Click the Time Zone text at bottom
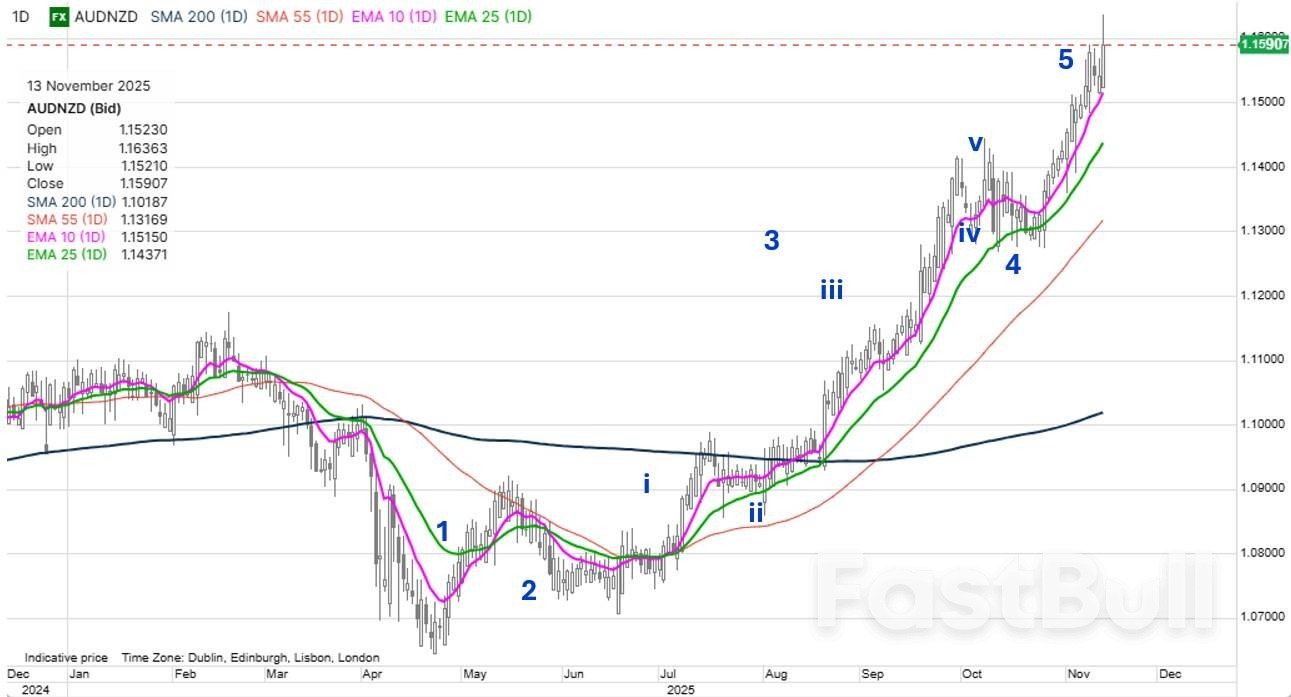Image resolution: width=1291 pixels, height=697 pixels. coord(250,657)
